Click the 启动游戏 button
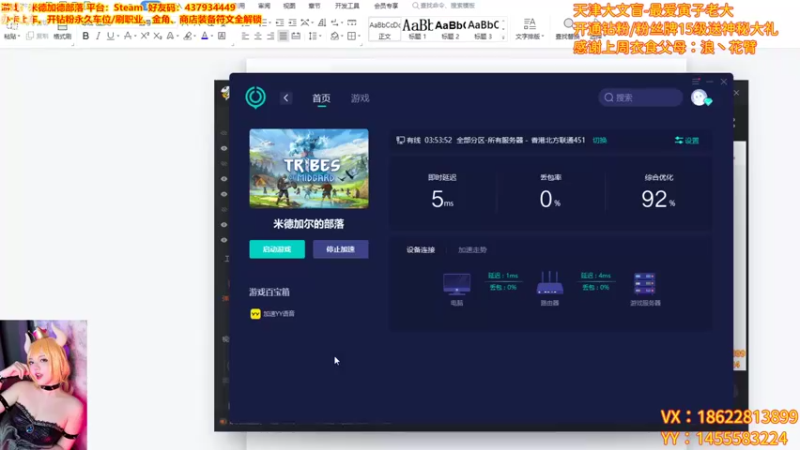Screen dimensions: 800x450 tap(277, 249)
